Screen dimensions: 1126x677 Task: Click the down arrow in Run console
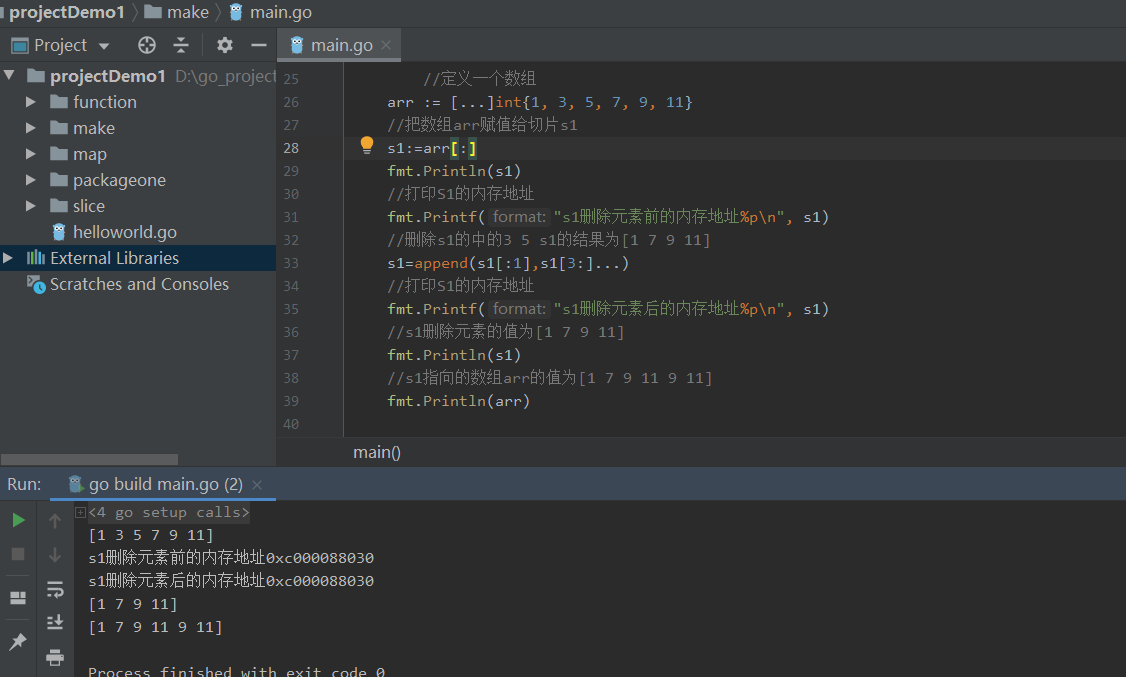pyautogui.click(x=55, y=554)
